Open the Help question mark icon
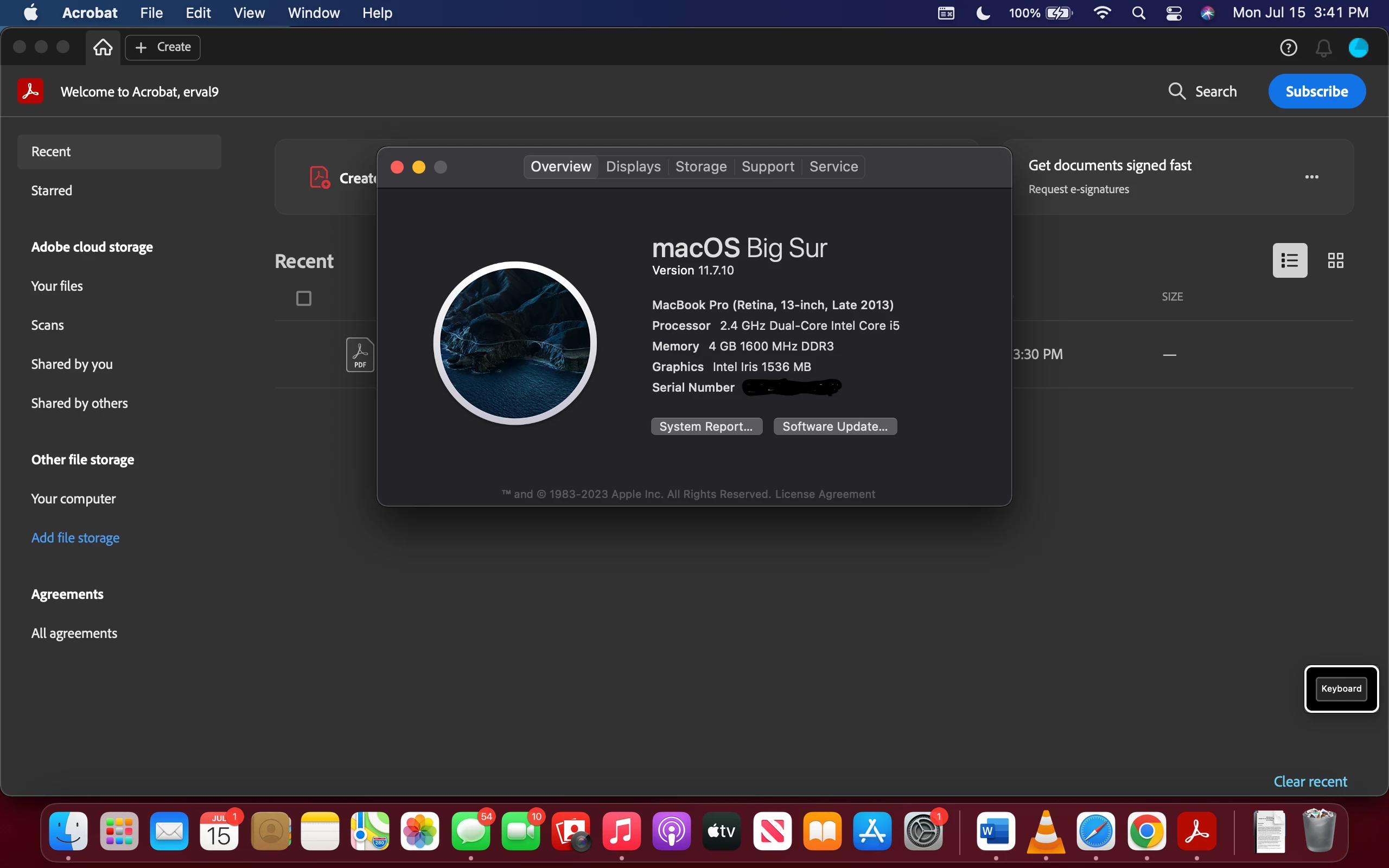Viewport: 1389px width, 868px height. [x=1289, y=48]
